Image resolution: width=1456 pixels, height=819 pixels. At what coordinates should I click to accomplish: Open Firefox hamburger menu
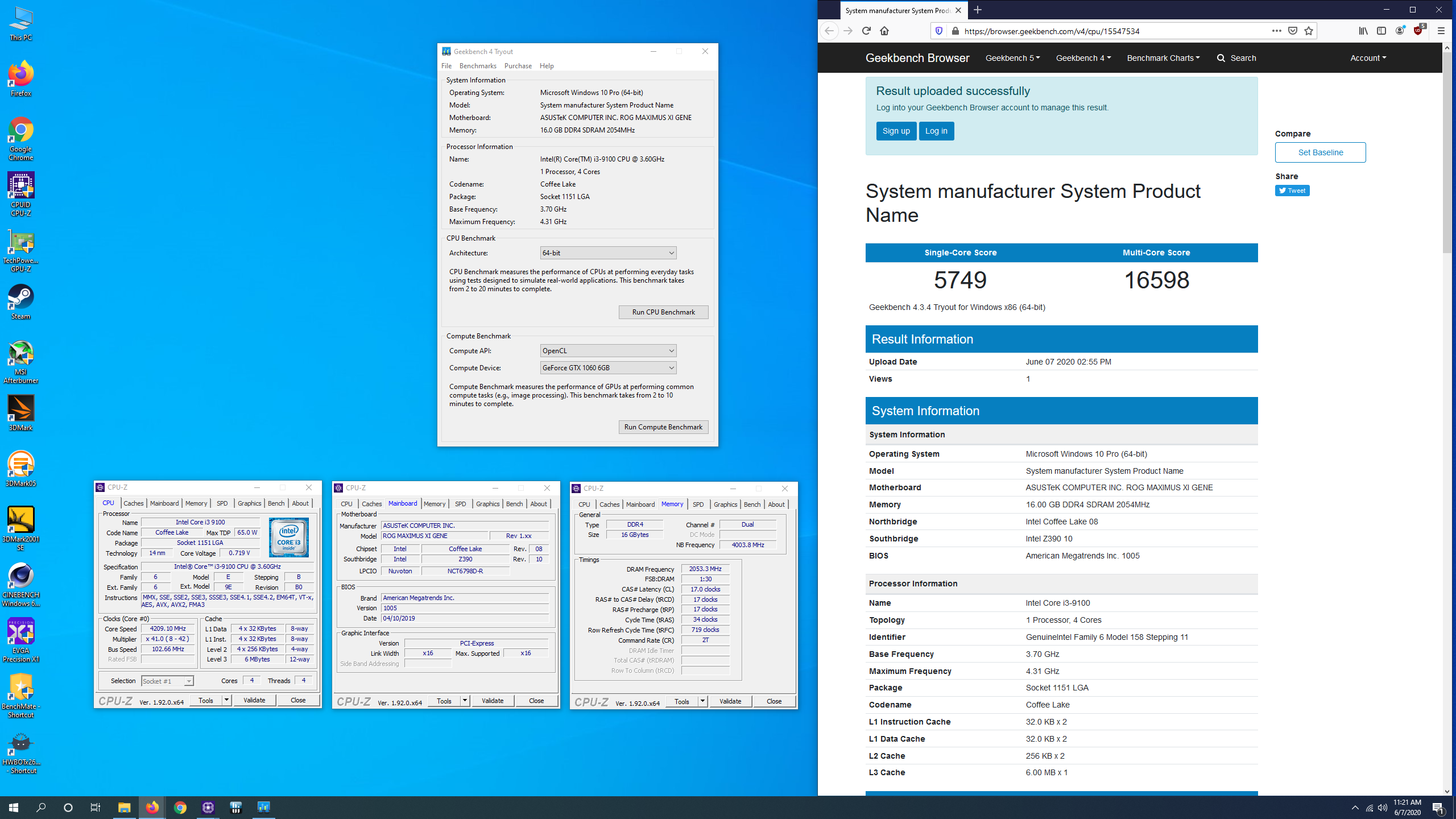click(x=1441, y=31)
